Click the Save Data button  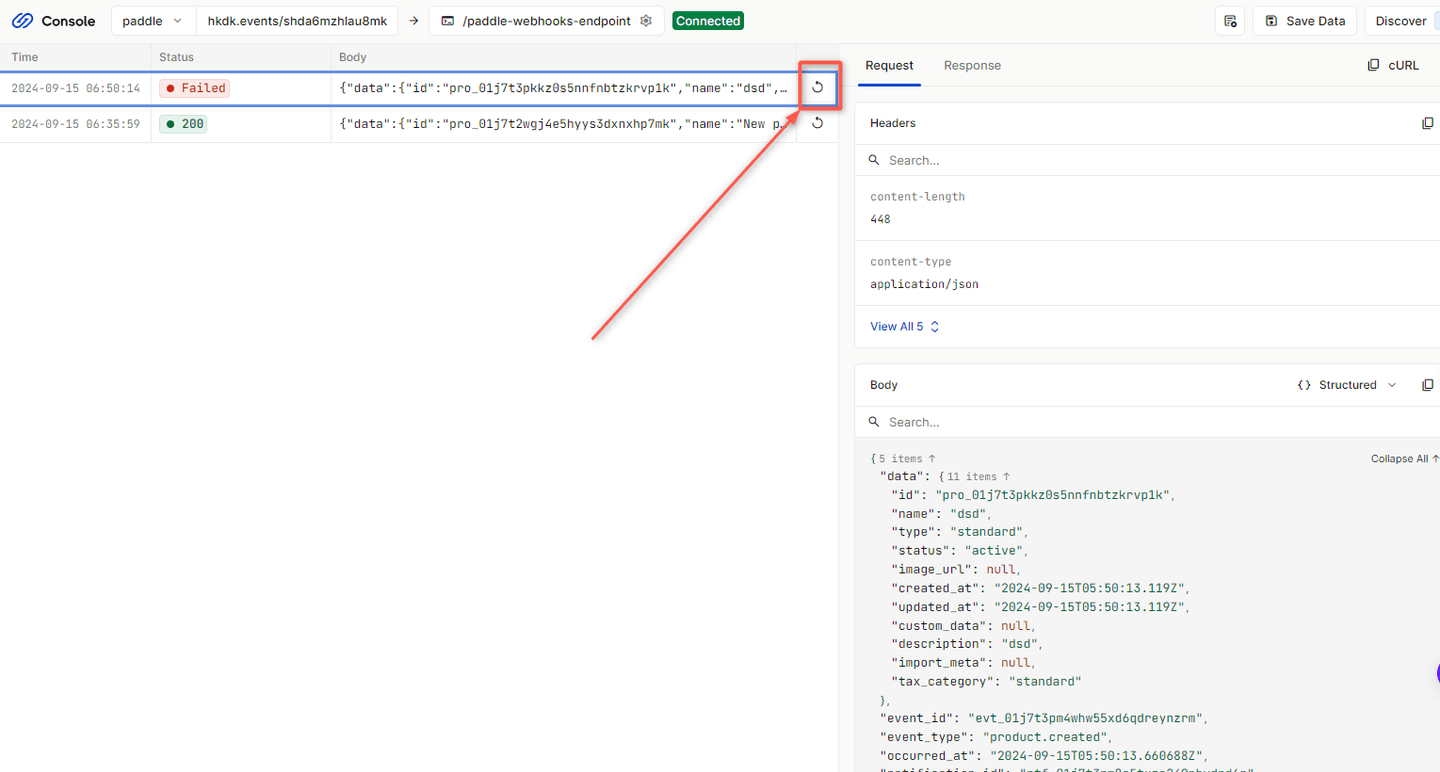click(1306, 21)
